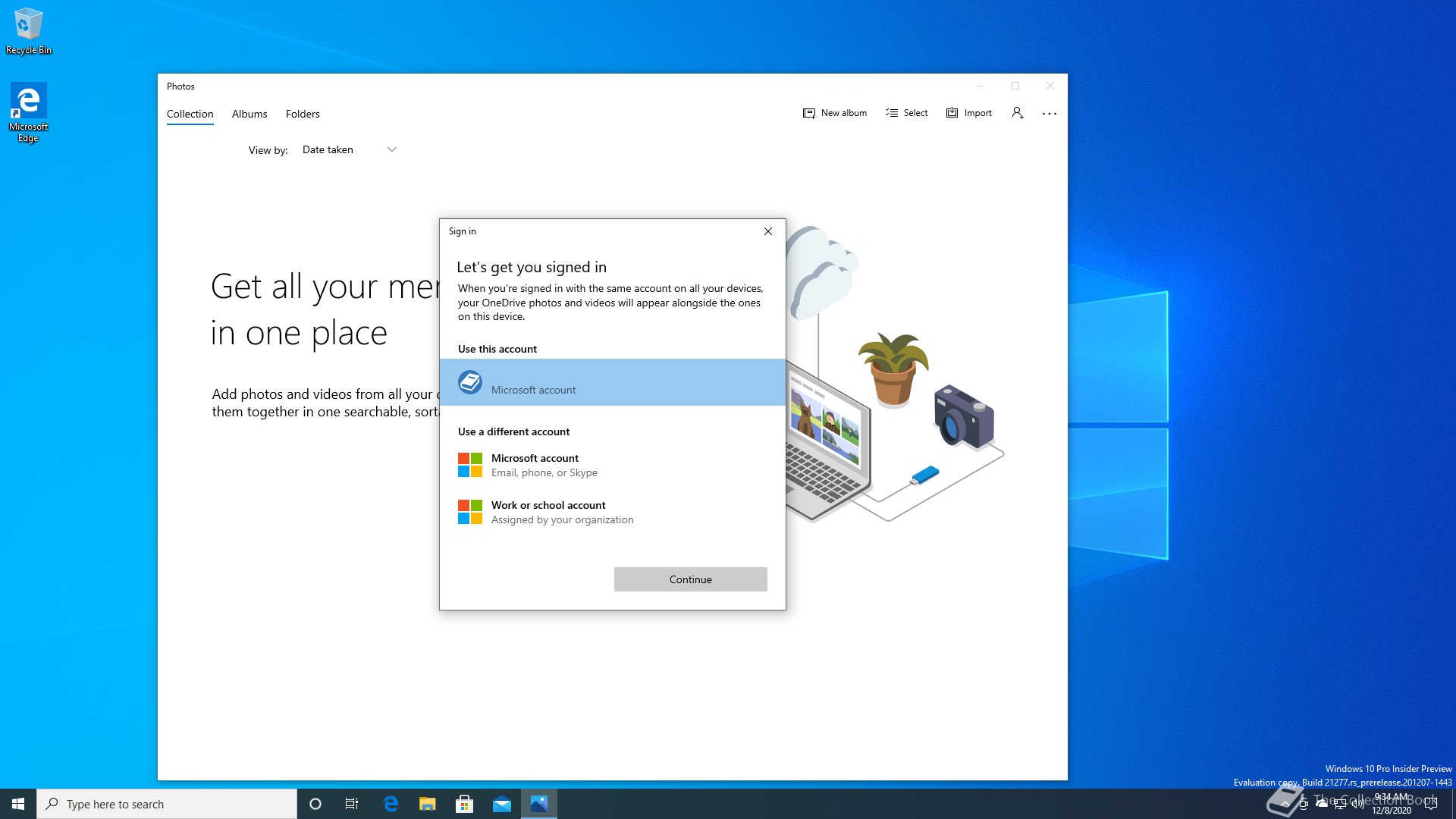Click Select in the Photos toolbar
1456x819 pixels.
tap(906, 113)
